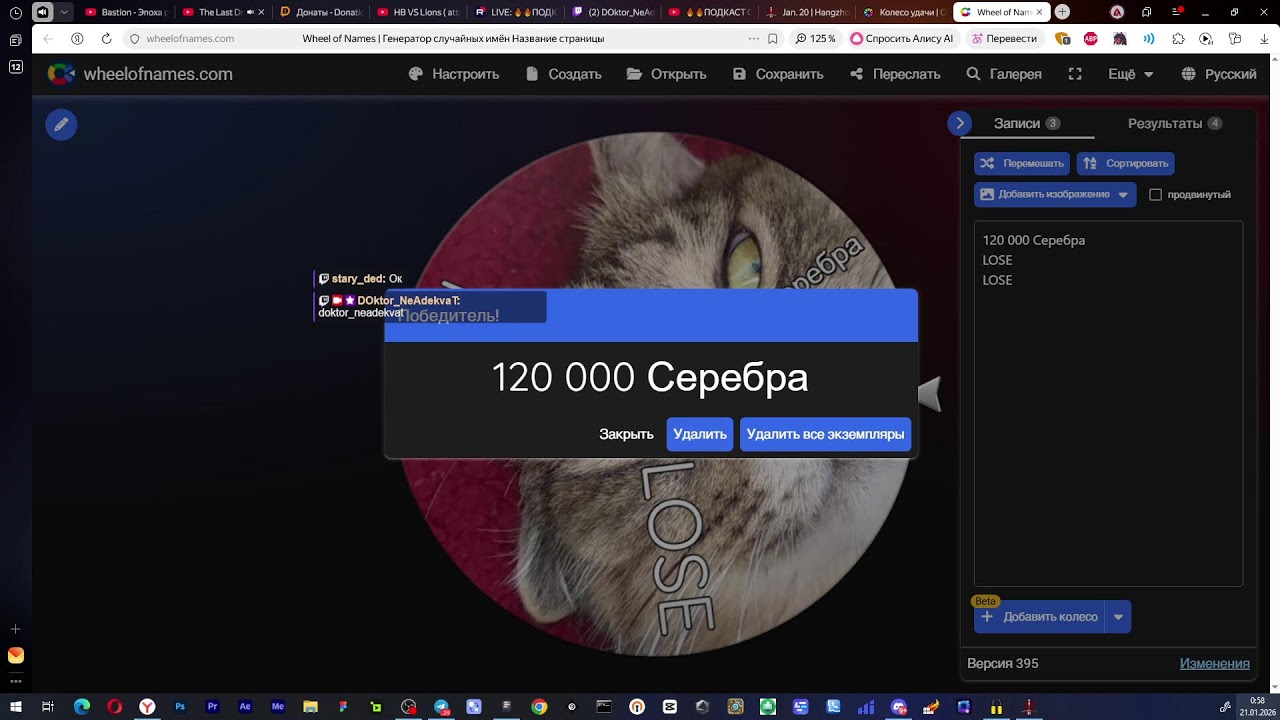Switch to the Колесо удачи browser tab
This screenshot has height=720, width=1280.
903,12
